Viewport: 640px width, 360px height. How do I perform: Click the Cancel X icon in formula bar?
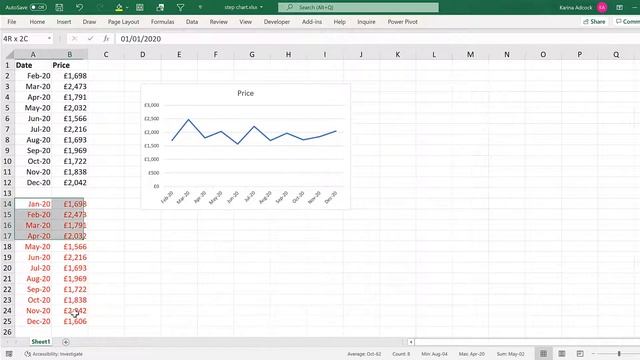click(74, 39)
